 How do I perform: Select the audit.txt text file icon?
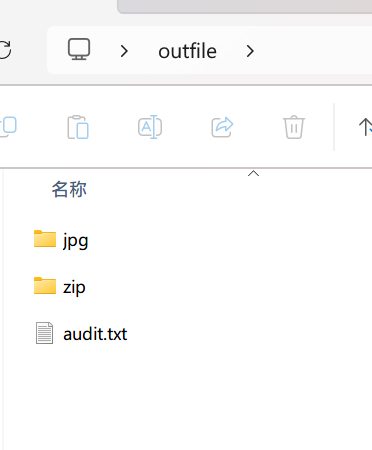[x=44, y=333]
